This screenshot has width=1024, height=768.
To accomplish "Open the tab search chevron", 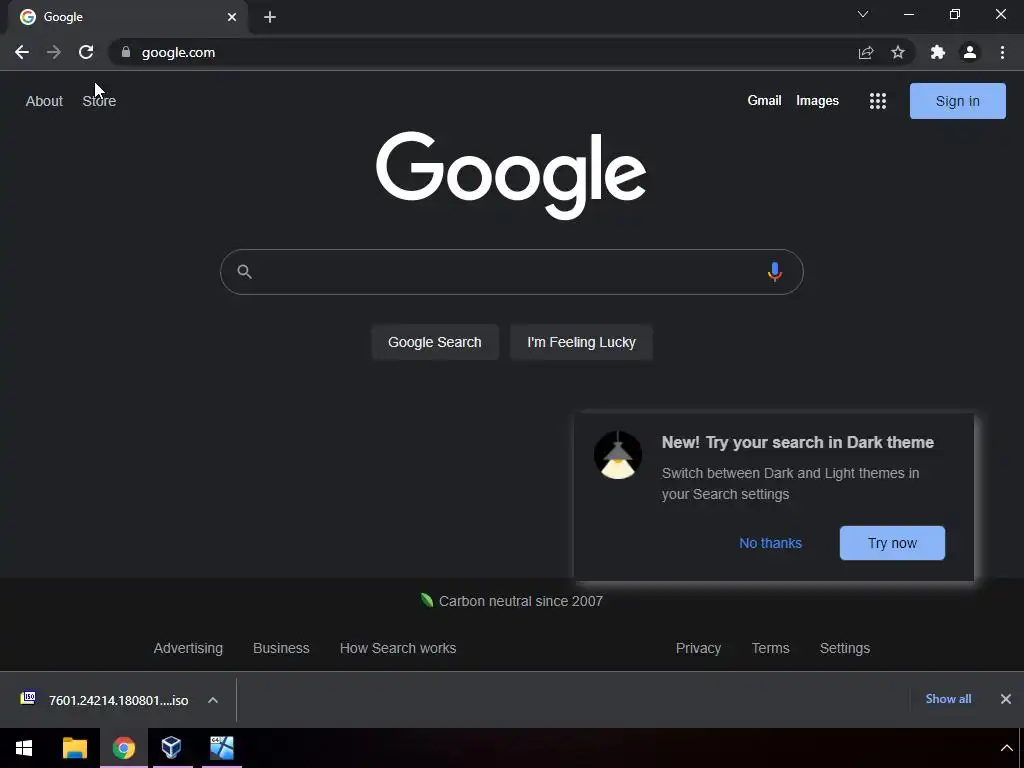I will 863,14.
